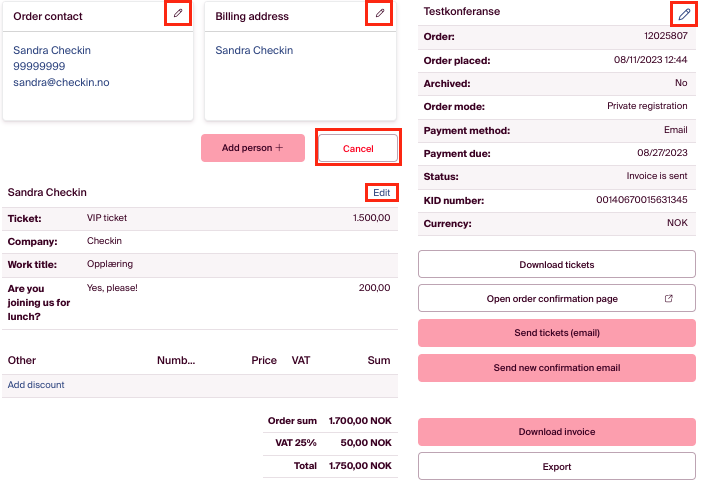
Task: Send tickets by email
Action: click(x=556, y=333)
